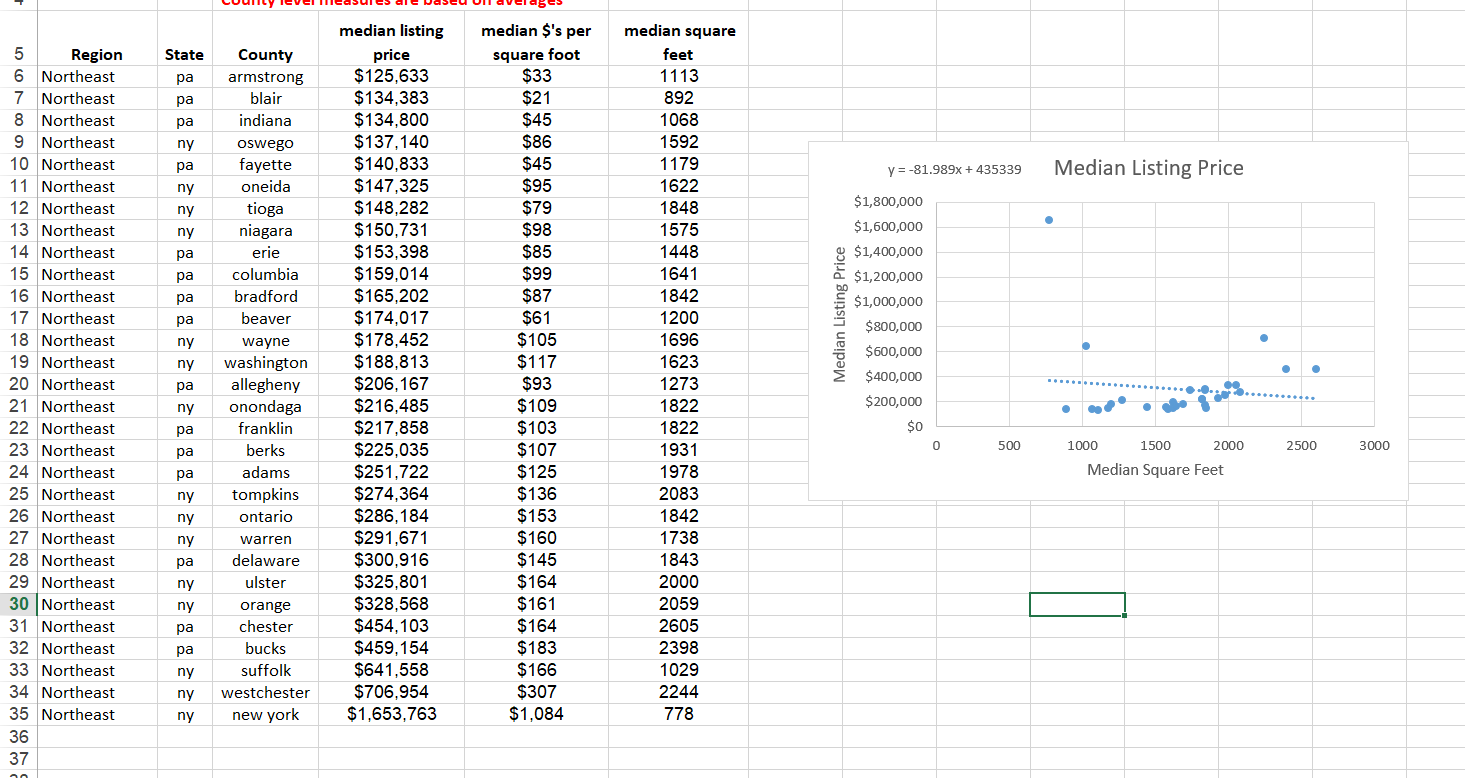Select the delaware county cell
The height and width of the screenshot is (778, 1465).
265,561
